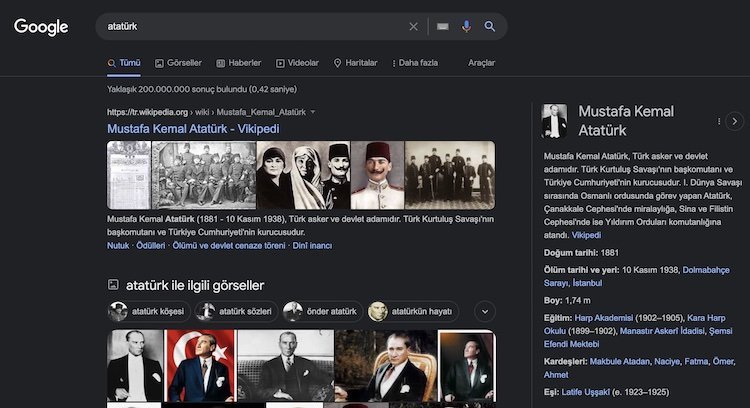750x408 pixels.
Task: Open Vikipedi link in knowledge panel
Action: click(586, 235)
